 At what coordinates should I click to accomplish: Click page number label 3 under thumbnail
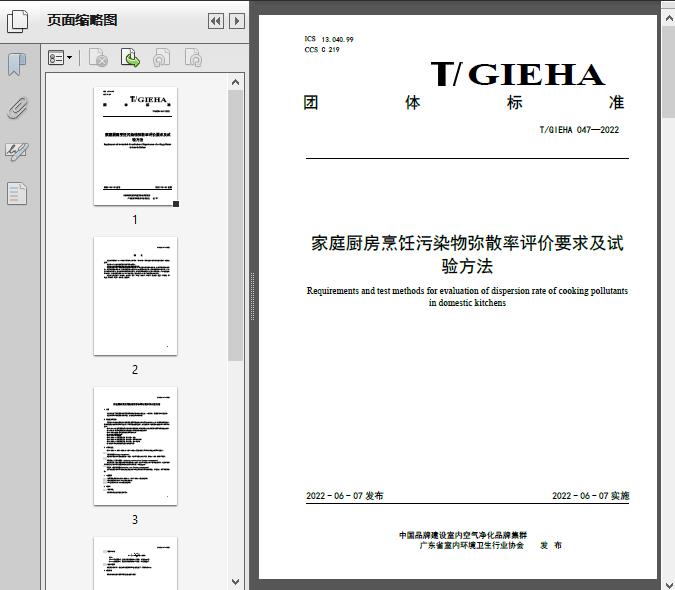pyautogui.click(x=135, y=520)
